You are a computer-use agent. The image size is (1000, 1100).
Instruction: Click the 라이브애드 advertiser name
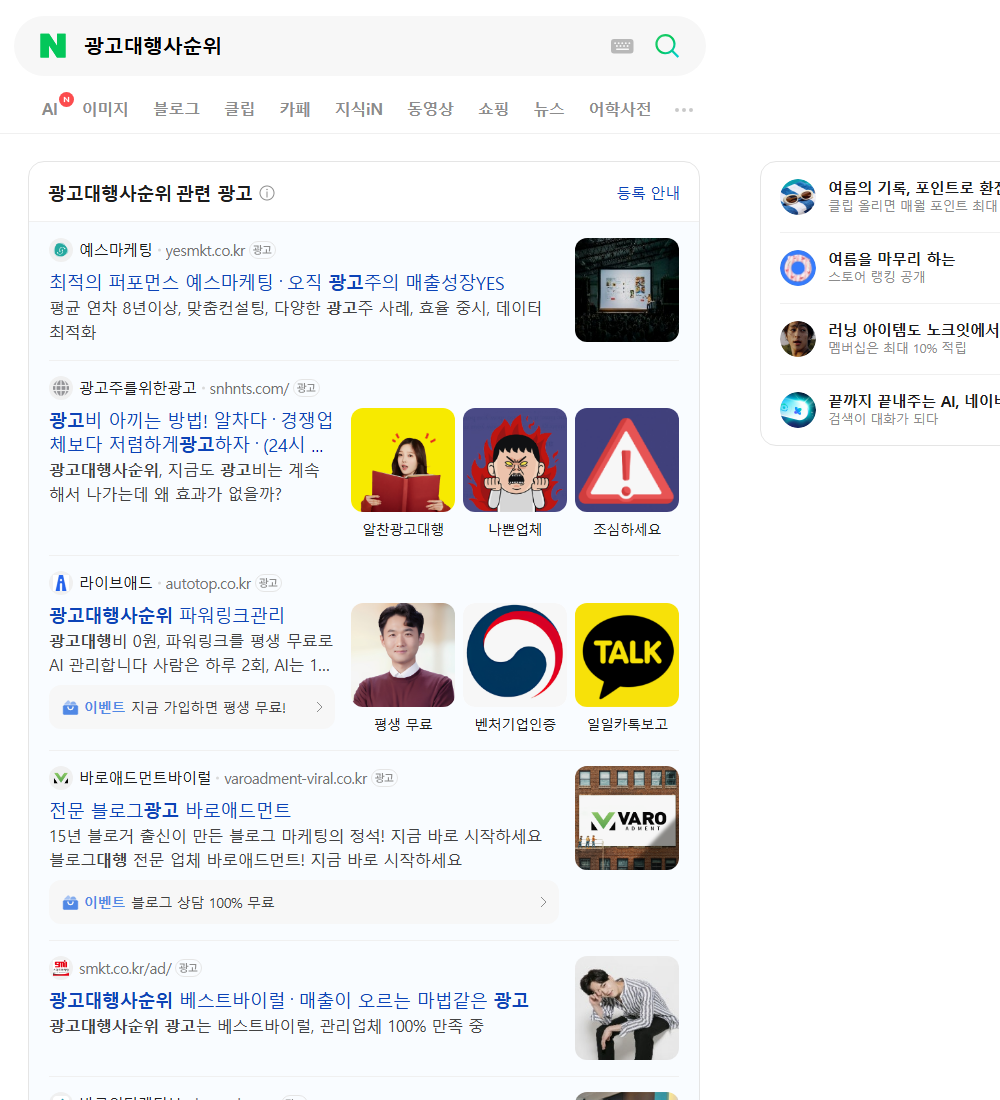point(116,583)
